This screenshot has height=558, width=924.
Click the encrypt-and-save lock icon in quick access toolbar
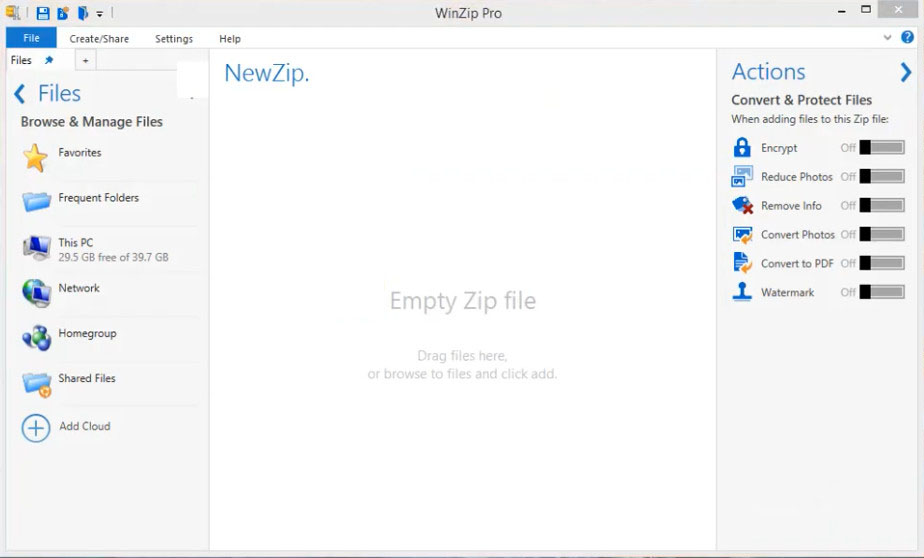point(62,13)
